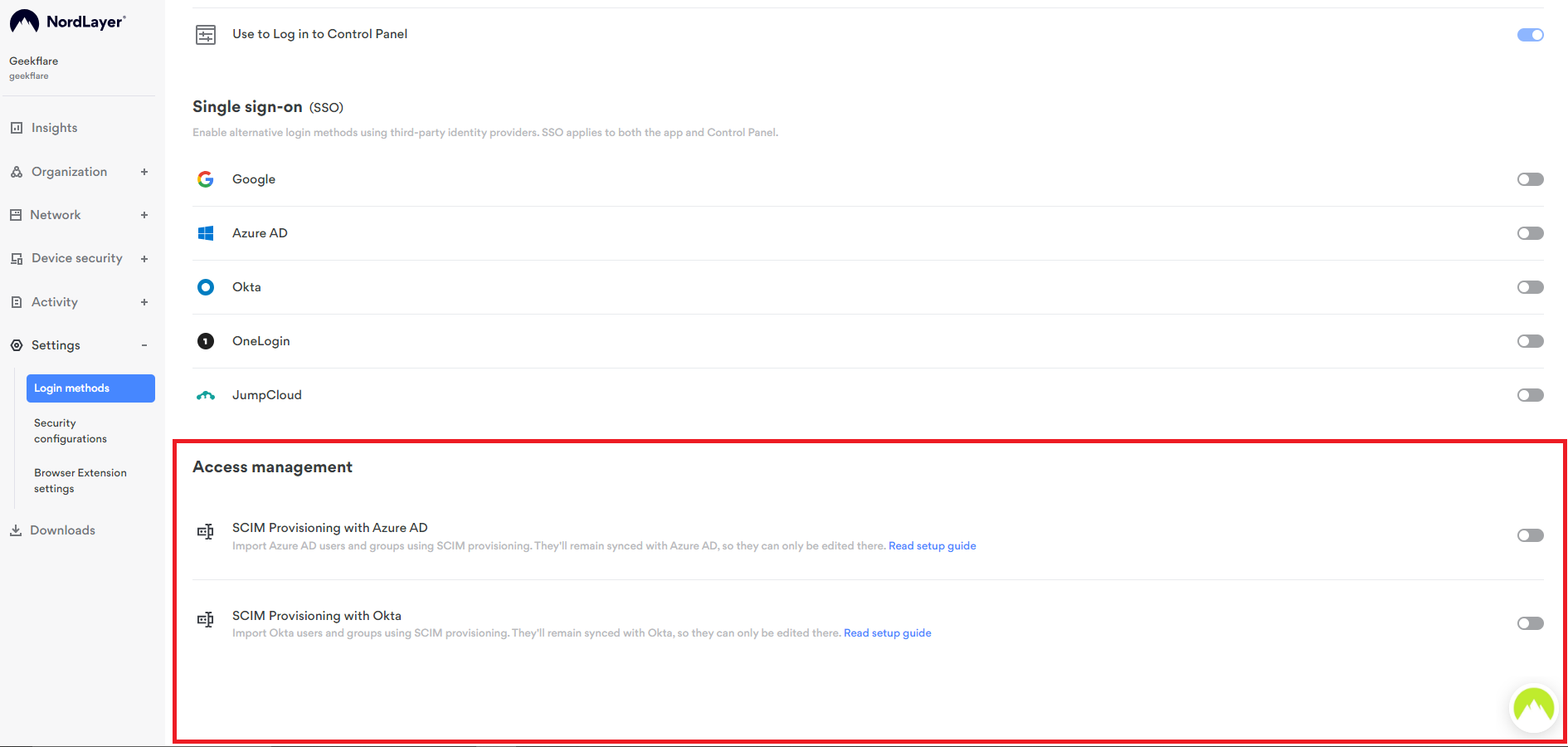This screenshot has height=747, width=1568.
Task: Open Okta SCIM Read setup guide
Action: click(x=888, y=633)
